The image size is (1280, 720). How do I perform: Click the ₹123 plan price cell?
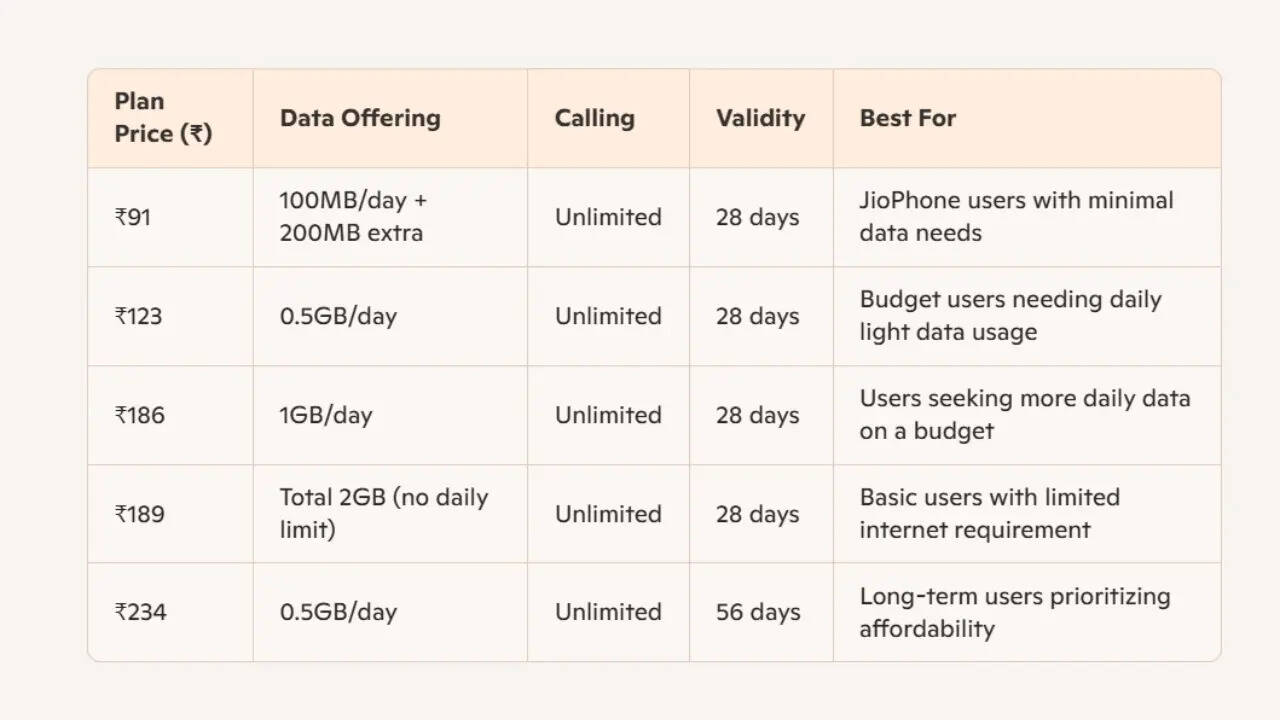pyautogui.click(x=139, y=316)
